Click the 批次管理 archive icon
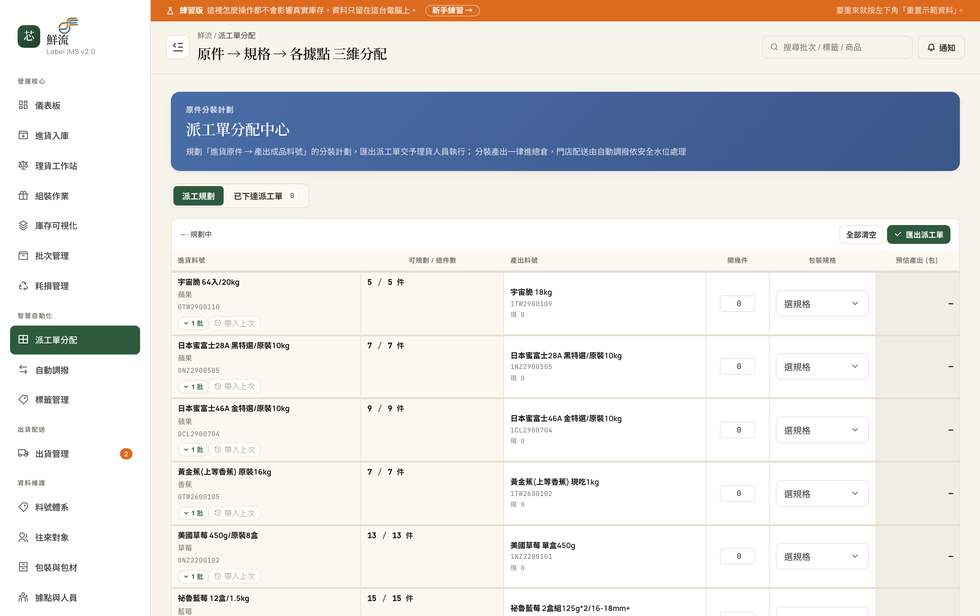This screenshot has height=616, width=980. click(x=23, y=256)
